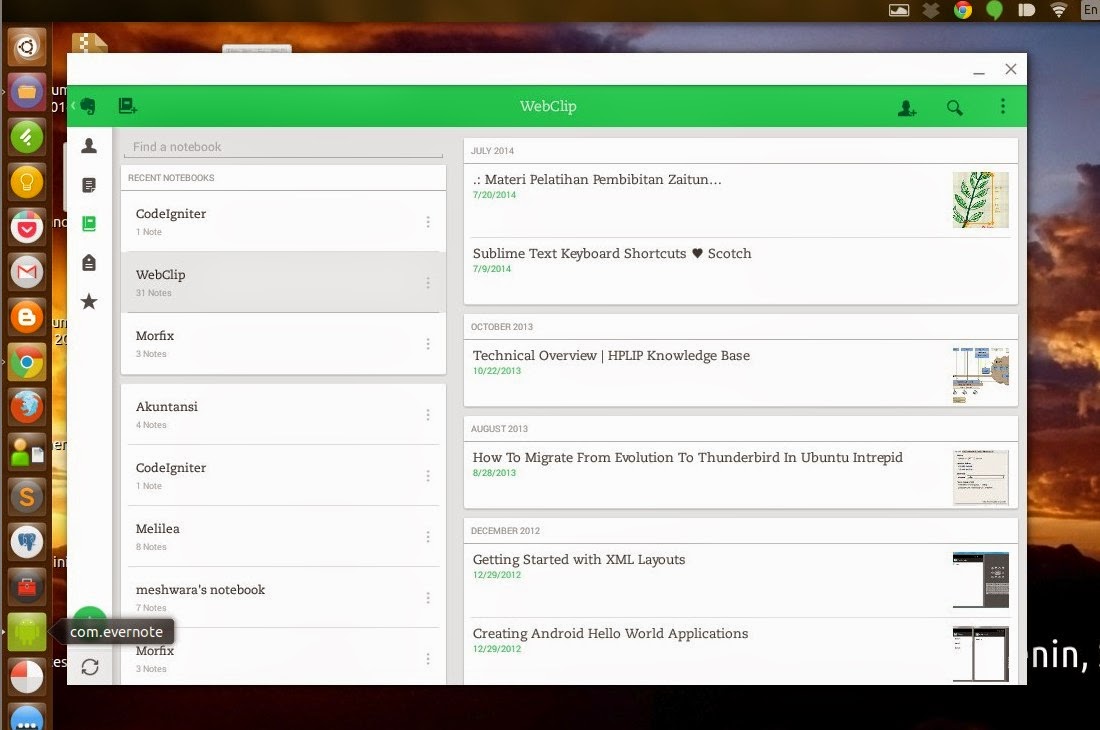Viewport: 1100px width, 730px height.
Task: Click the sync icon at sidebar bottom
Action: pyautogui.click(x=90, y=667)
